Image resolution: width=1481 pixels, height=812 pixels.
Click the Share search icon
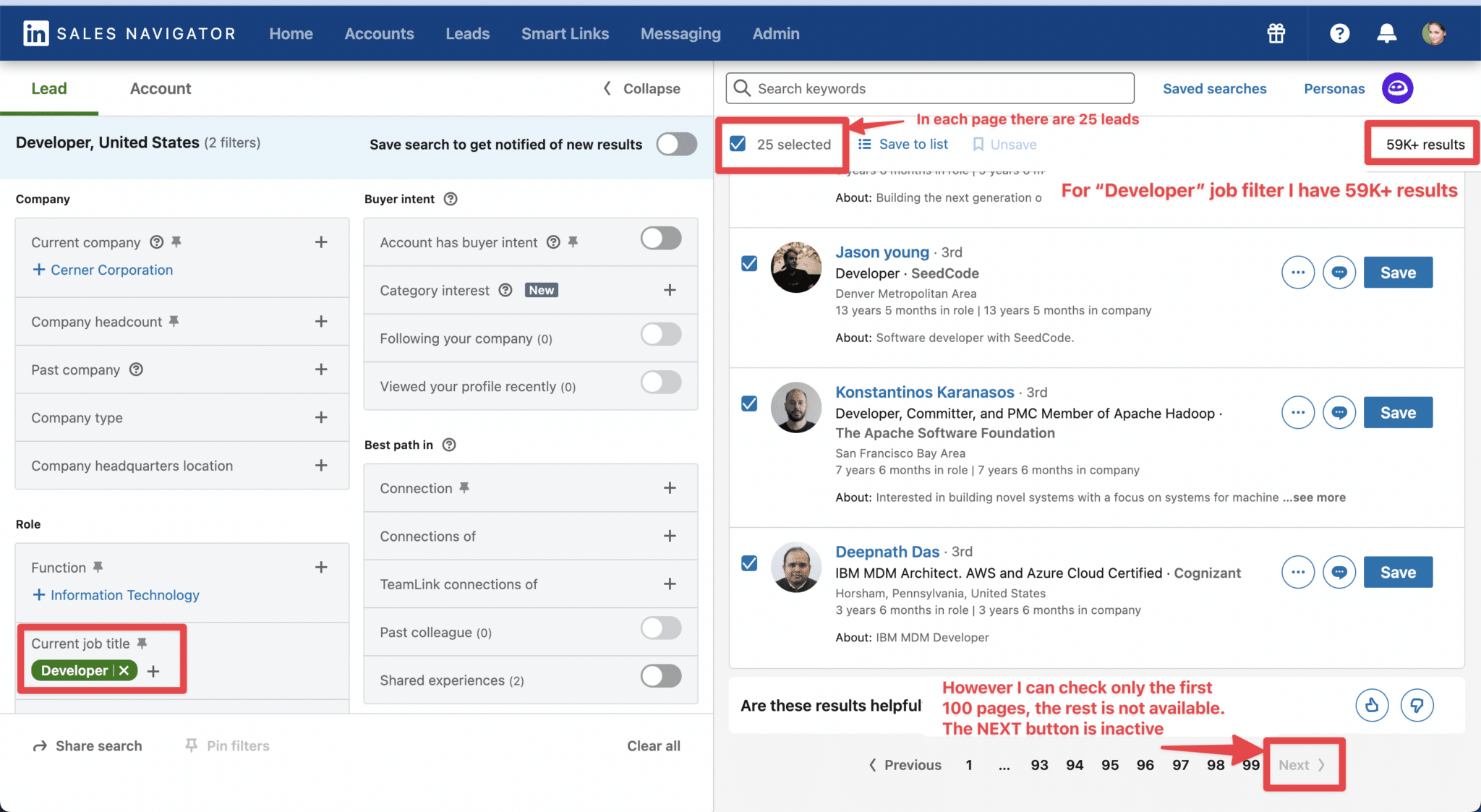pos(42,745)
